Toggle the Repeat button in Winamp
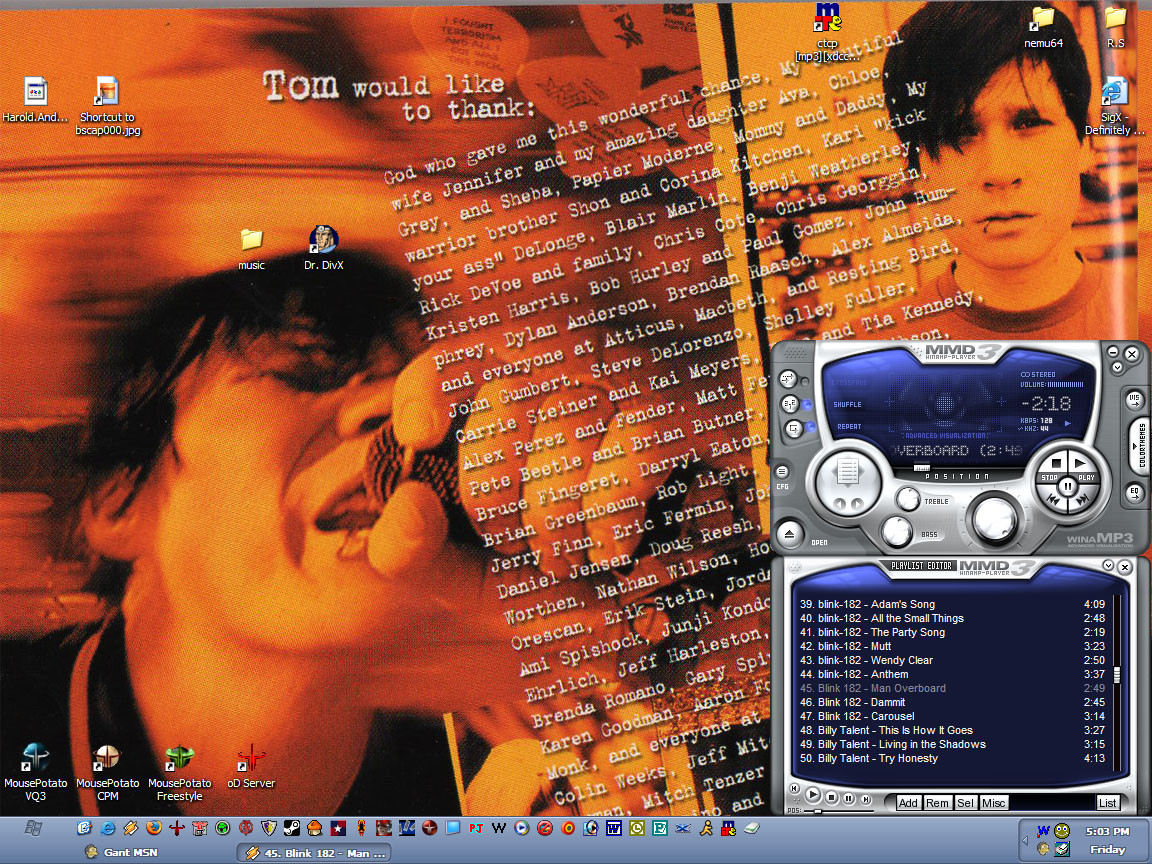Screen dimensions: 1152x864 795,428
